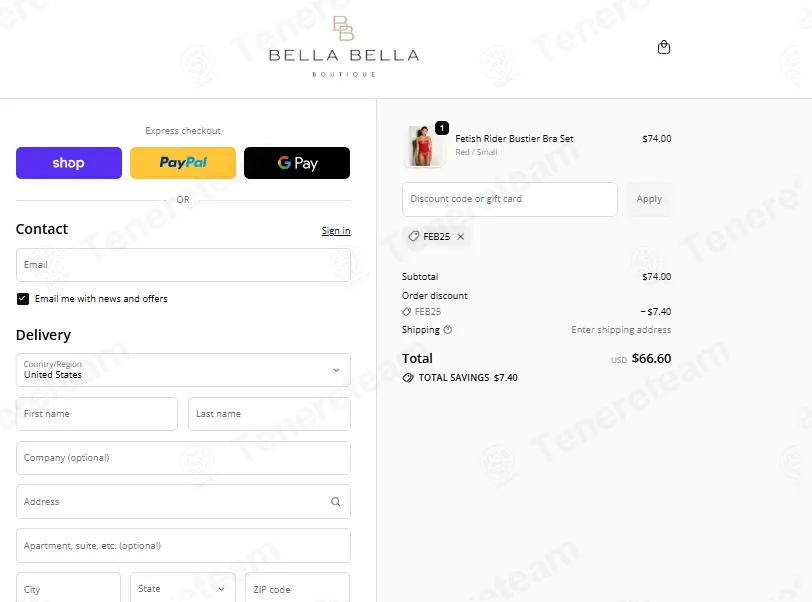
Task: Choose PayPal express checkout
Action: tap(183, 163)
